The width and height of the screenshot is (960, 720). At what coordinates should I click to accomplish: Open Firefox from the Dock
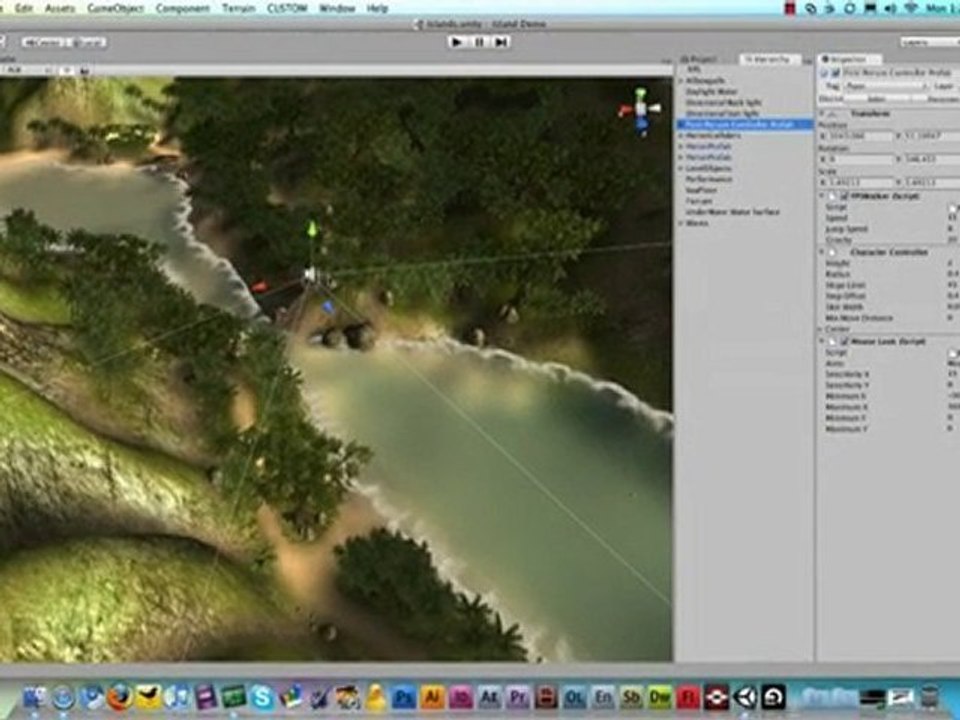(121, 697)
